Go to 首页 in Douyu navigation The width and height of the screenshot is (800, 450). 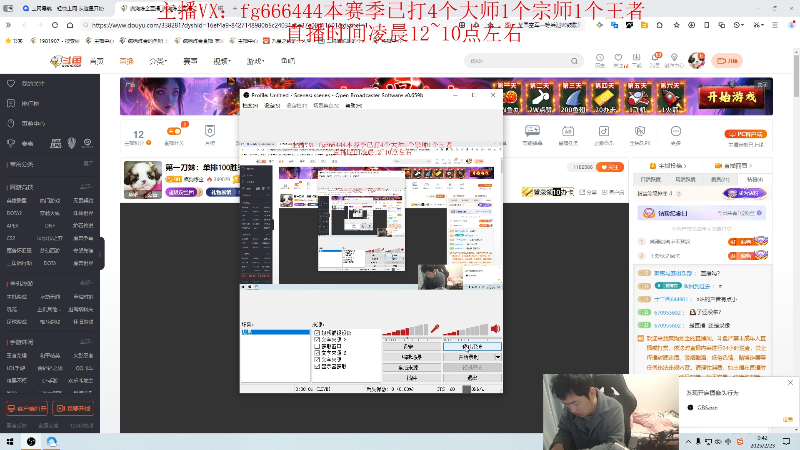coord(96,61)
